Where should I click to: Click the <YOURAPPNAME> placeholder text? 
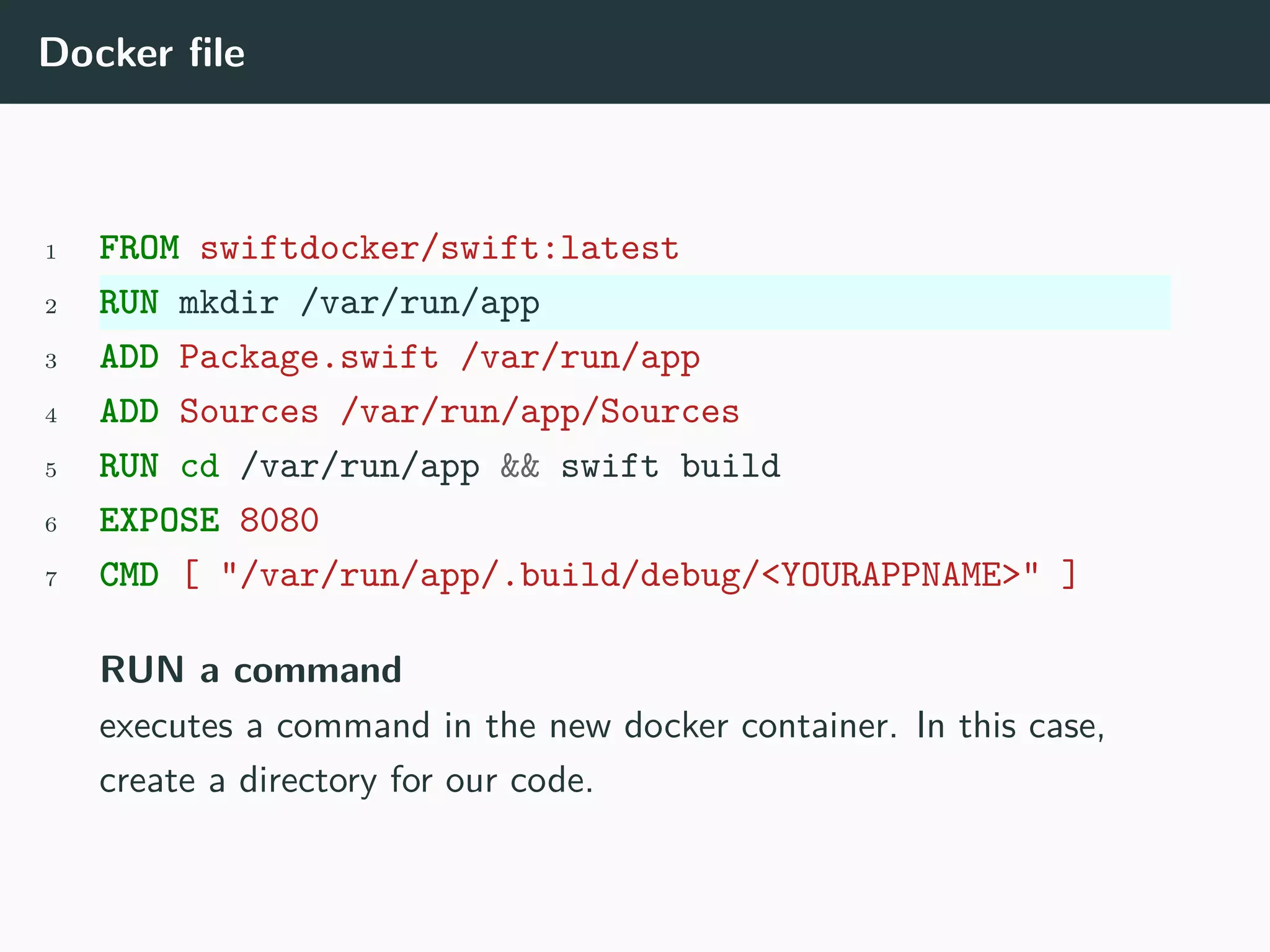coord(890,575)
